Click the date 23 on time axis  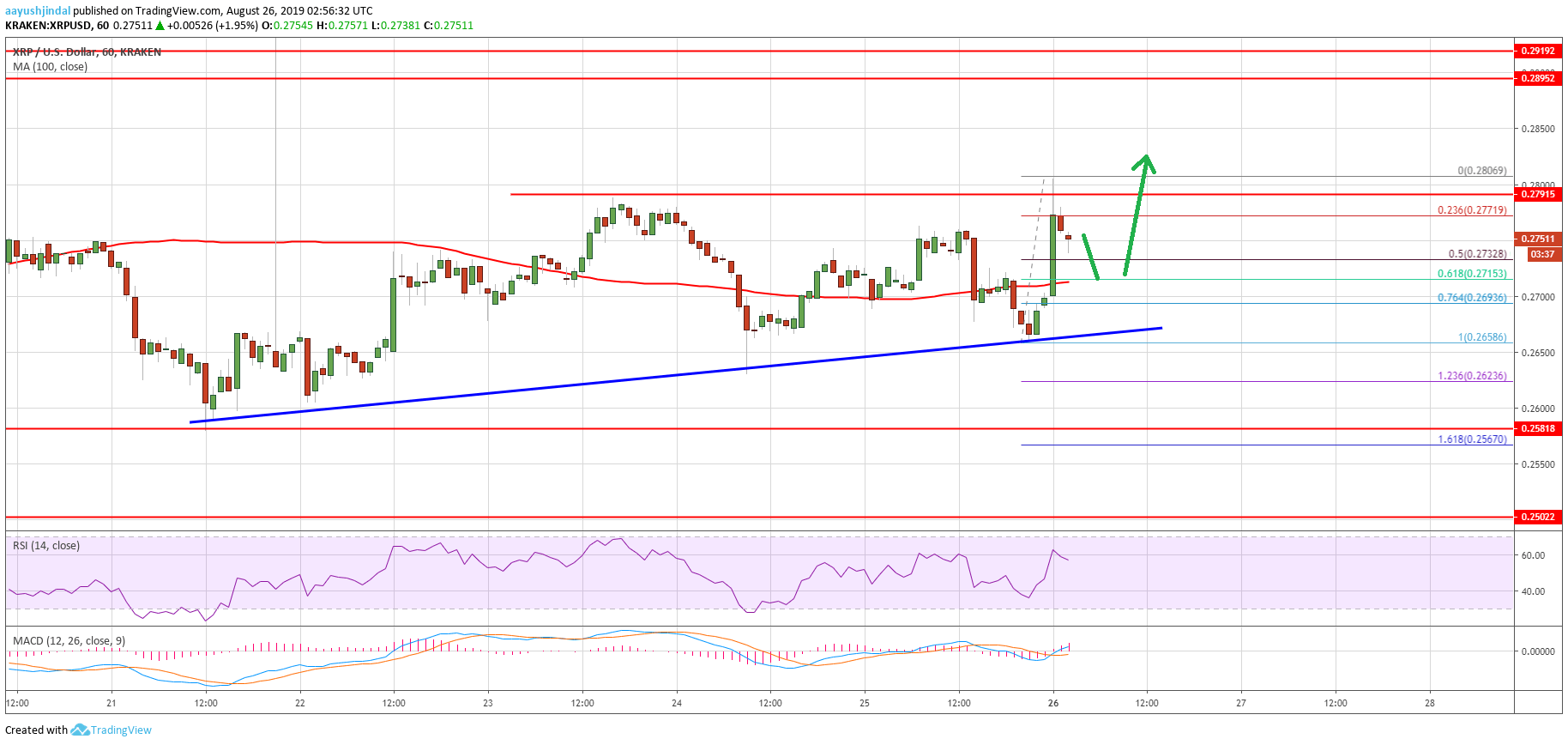pos(488,703)
